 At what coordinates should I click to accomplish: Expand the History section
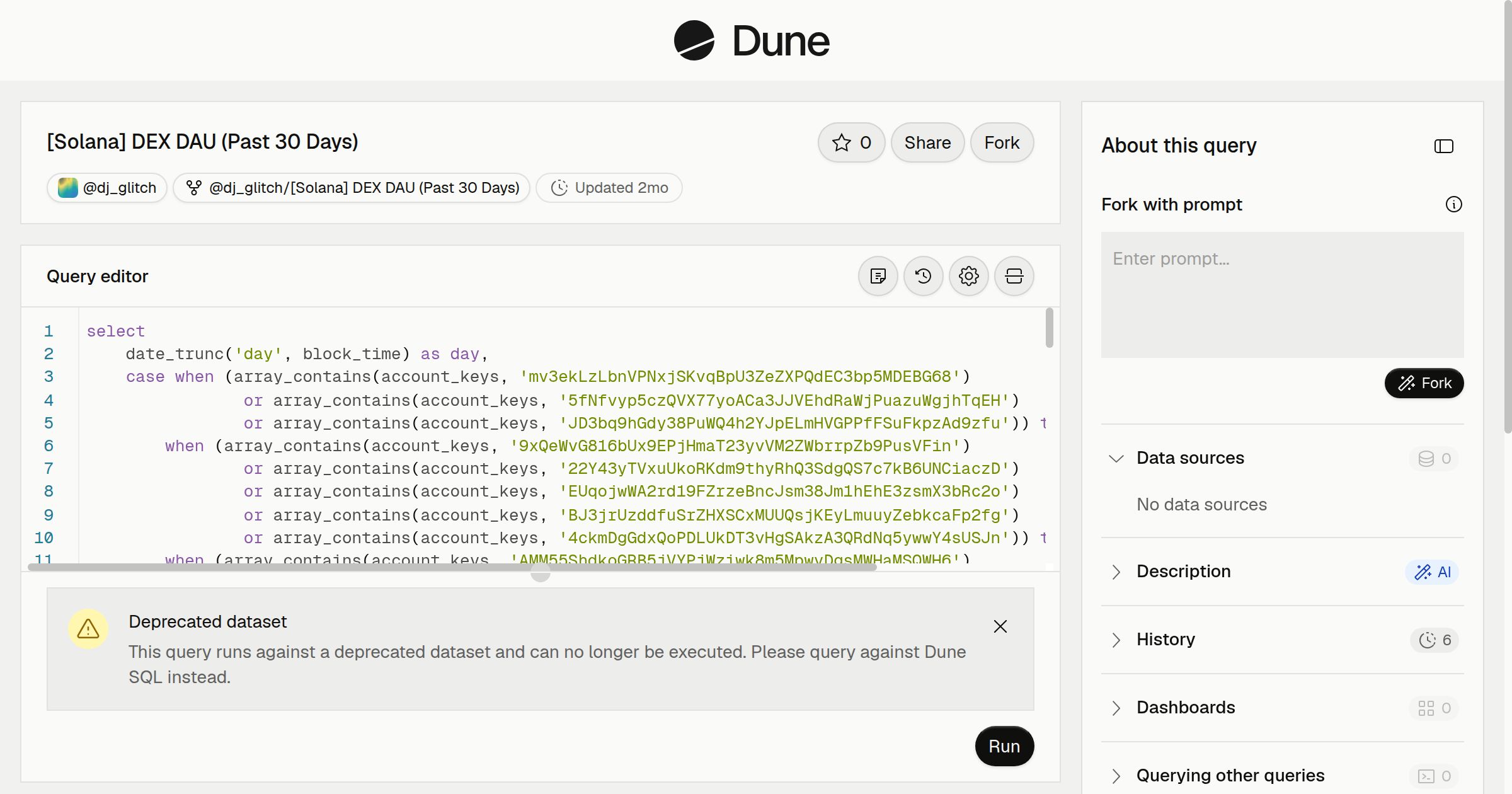(x=1116, y=640)
